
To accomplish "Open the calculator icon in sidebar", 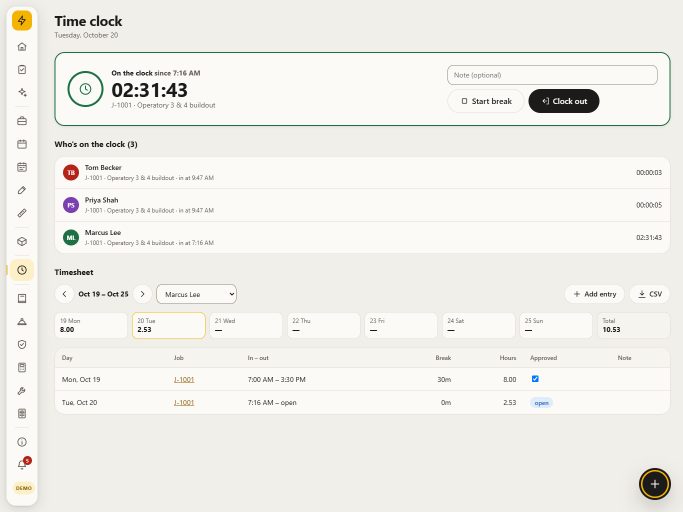I will click(x=22, y=414).
